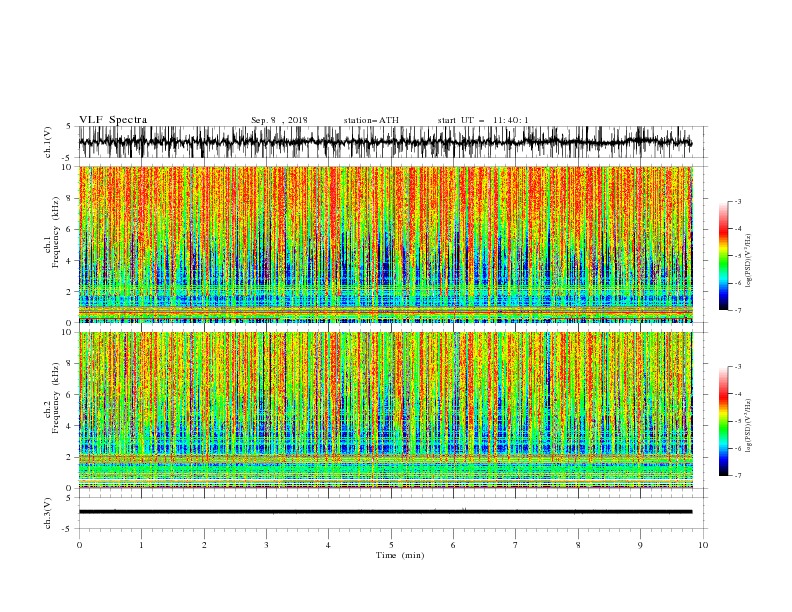
Task: Click time axis tick label "2"
Action: (204, 545)
